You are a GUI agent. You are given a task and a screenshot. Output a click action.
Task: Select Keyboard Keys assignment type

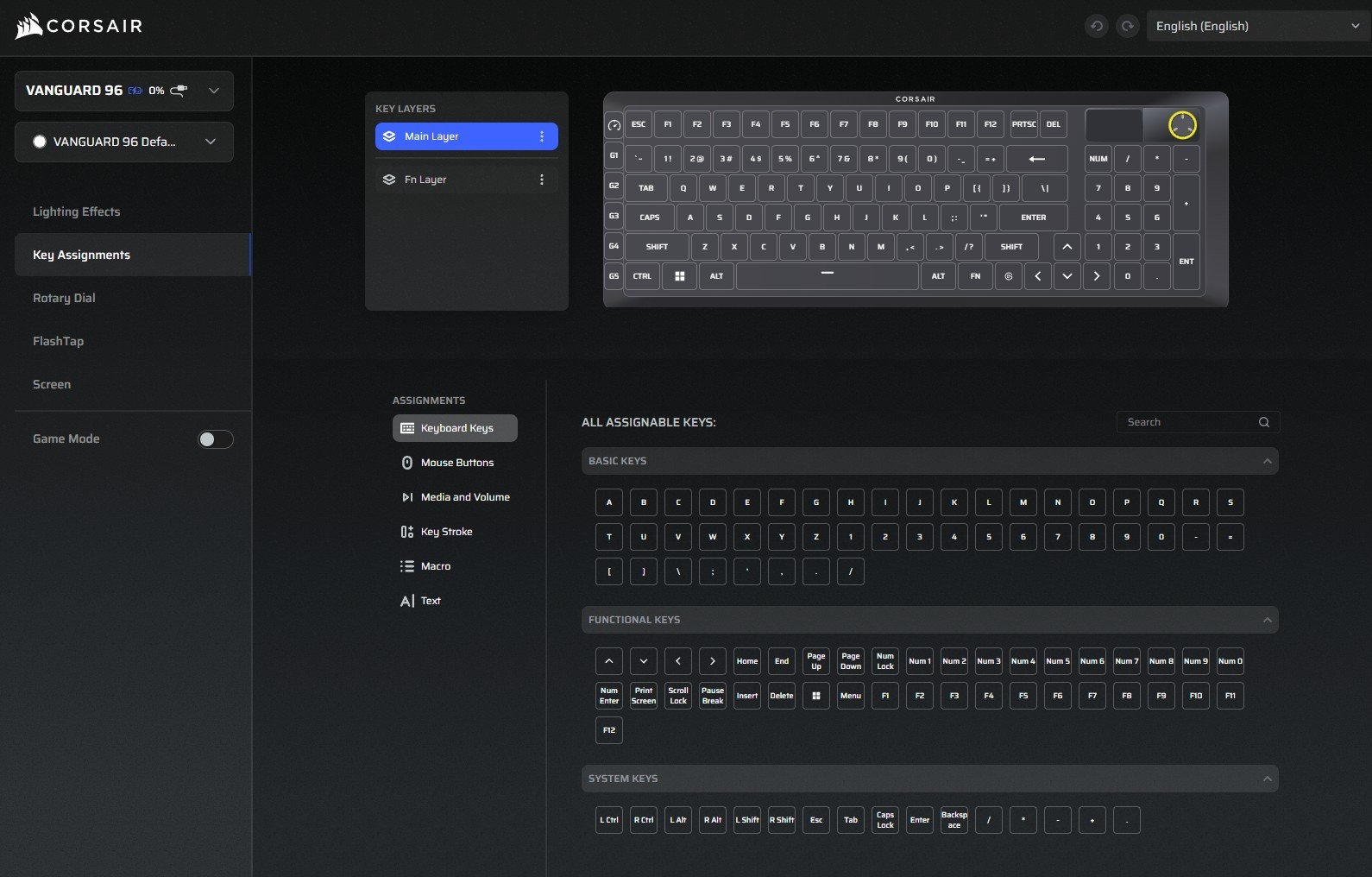[455, 428]
